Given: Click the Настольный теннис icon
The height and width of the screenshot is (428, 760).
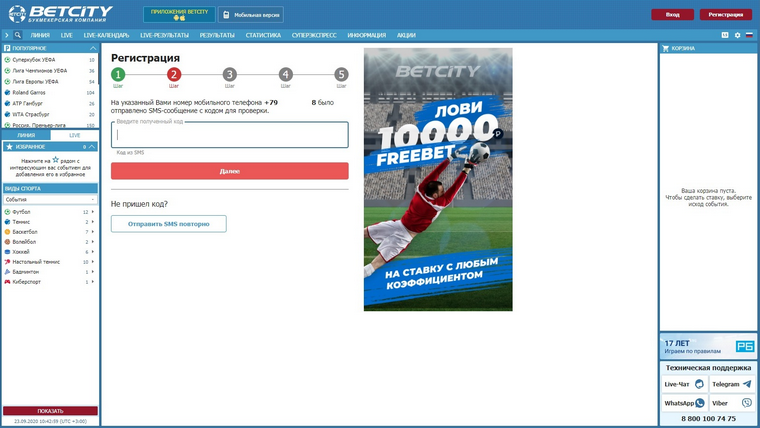Looking at the screenshot, I should [x=7, y=262].
